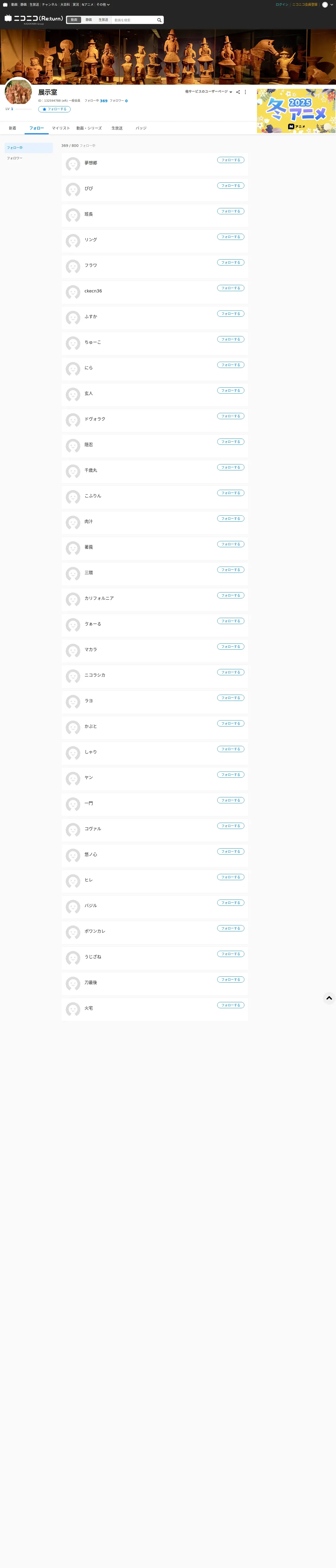
Task: Click the search magnifier icon
Action: pyautogui.click(x=159, y=20)
